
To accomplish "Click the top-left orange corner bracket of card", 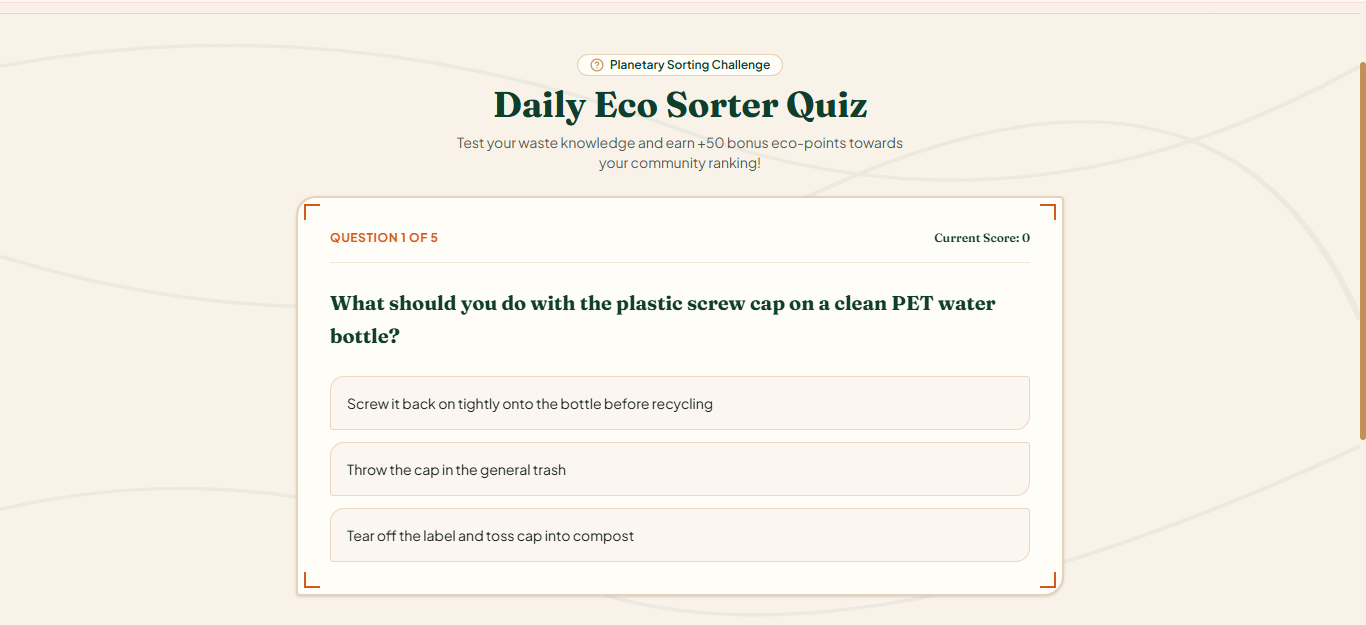I will 312,211.
